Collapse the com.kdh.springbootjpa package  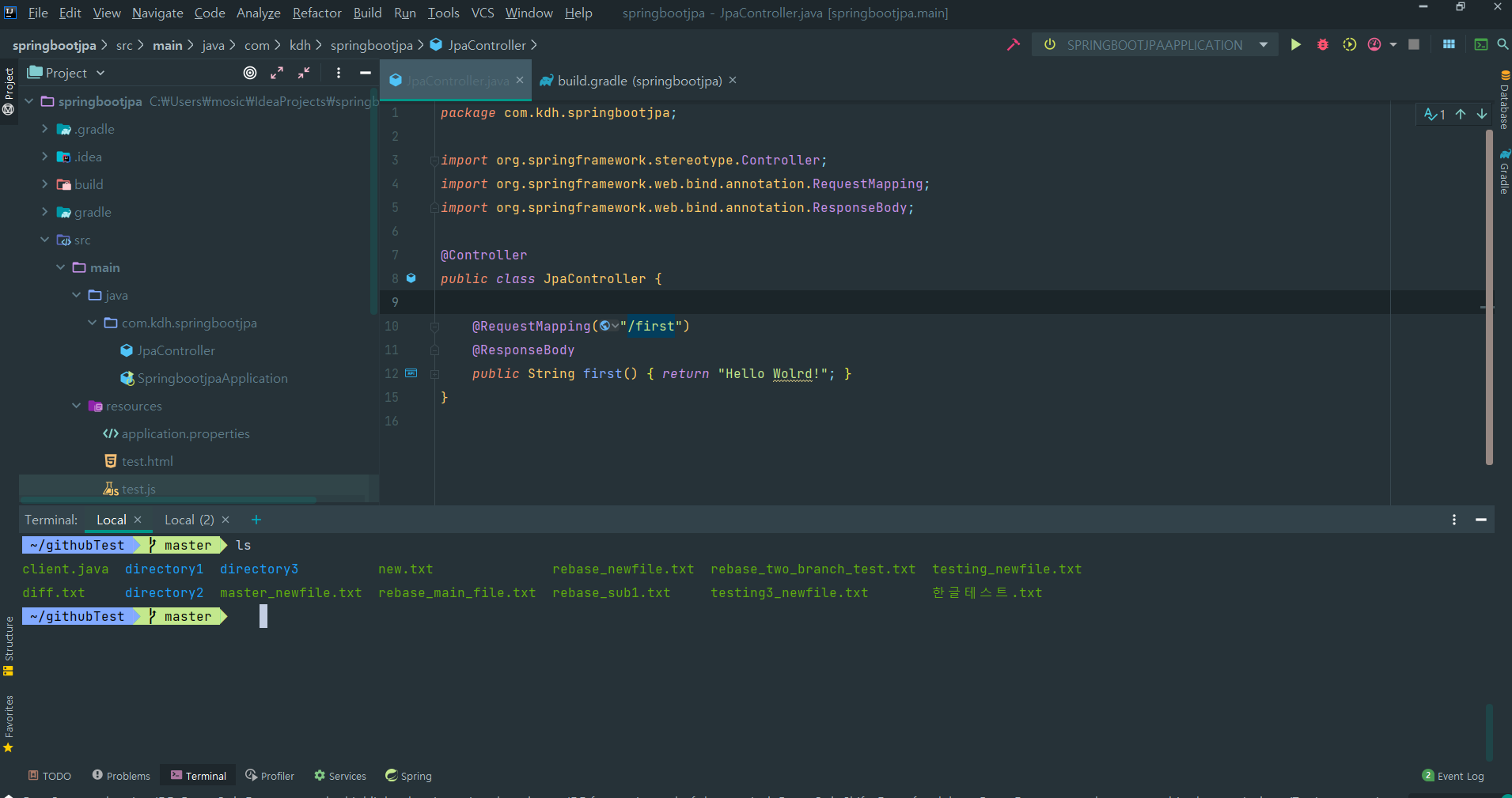click(93, 323)
